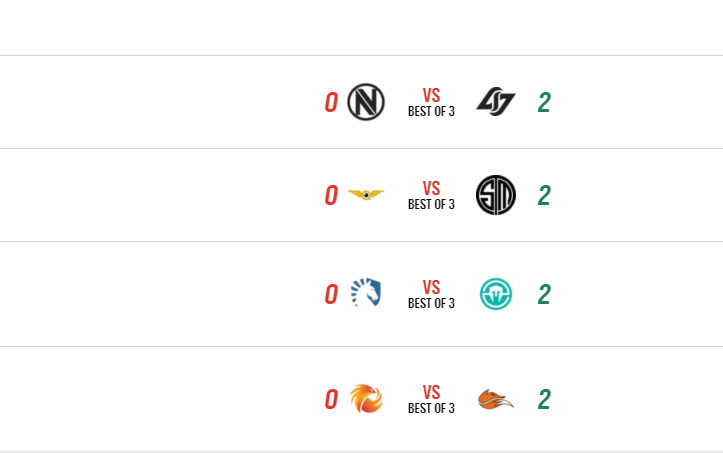This screenshot has height=453, width=723.
Task: Click the green 2 score beside Immortals
Action: click(544, 294)
